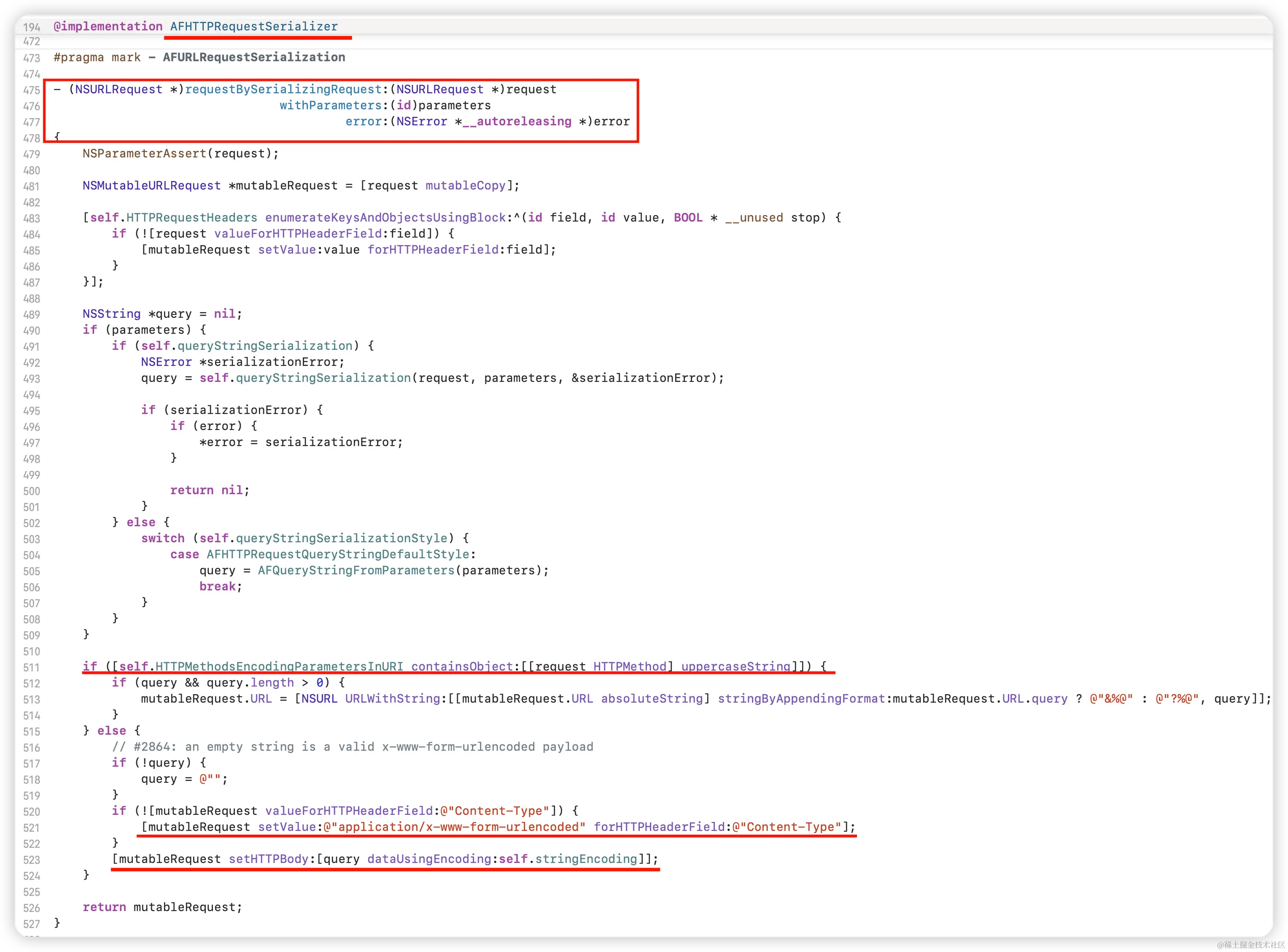Click the NSParameterAssert macro call
The height and width of the screenshot is (952, 1288).
click(x=144, y=153)
